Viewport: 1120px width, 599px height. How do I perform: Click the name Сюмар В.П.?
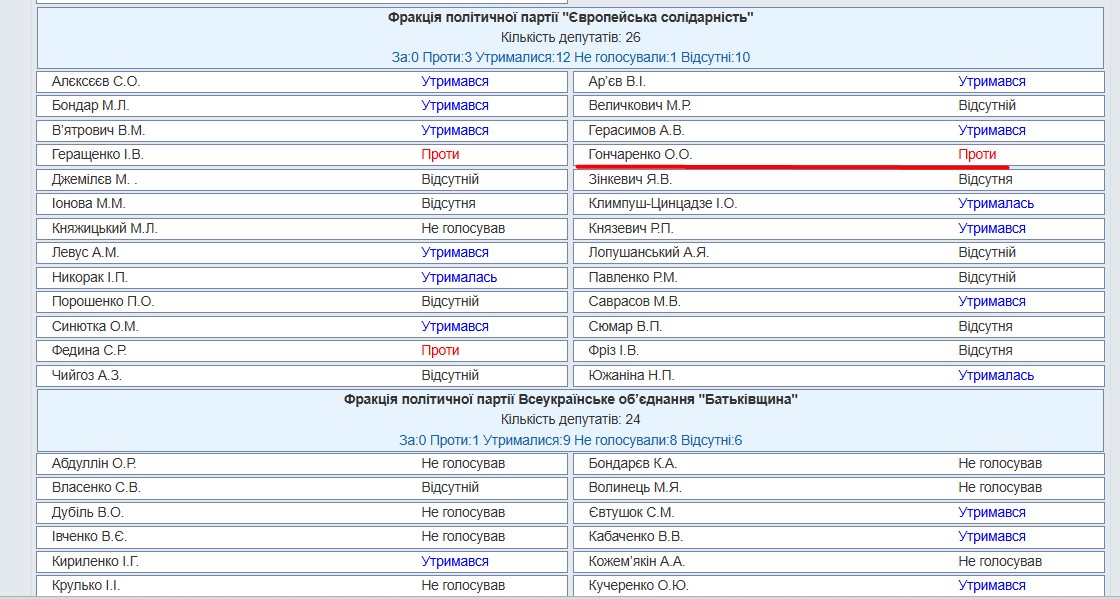[625, 326]
